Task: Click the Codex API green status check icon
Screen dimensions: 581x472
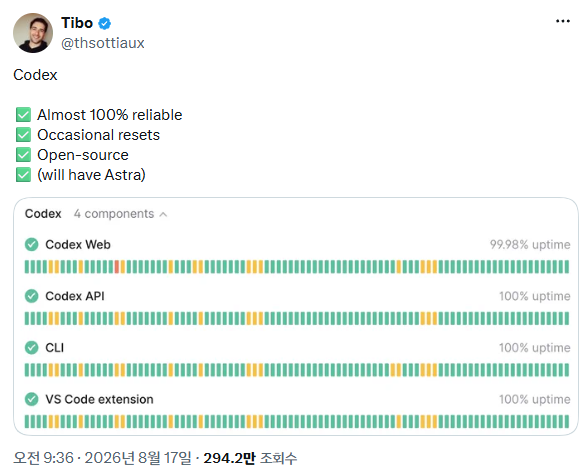Action: click(x=31, y=296)
